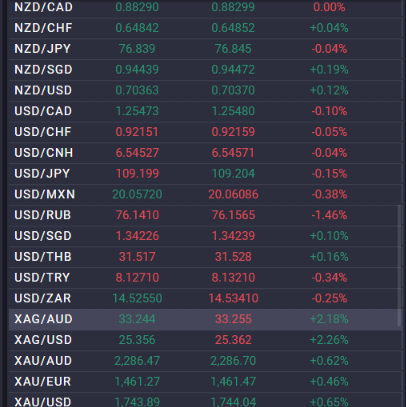Screen dimensions: 406x407
Task: Click USD/MXN change value -0.38%
Action: pyautogui.click(x=329, y=194)
